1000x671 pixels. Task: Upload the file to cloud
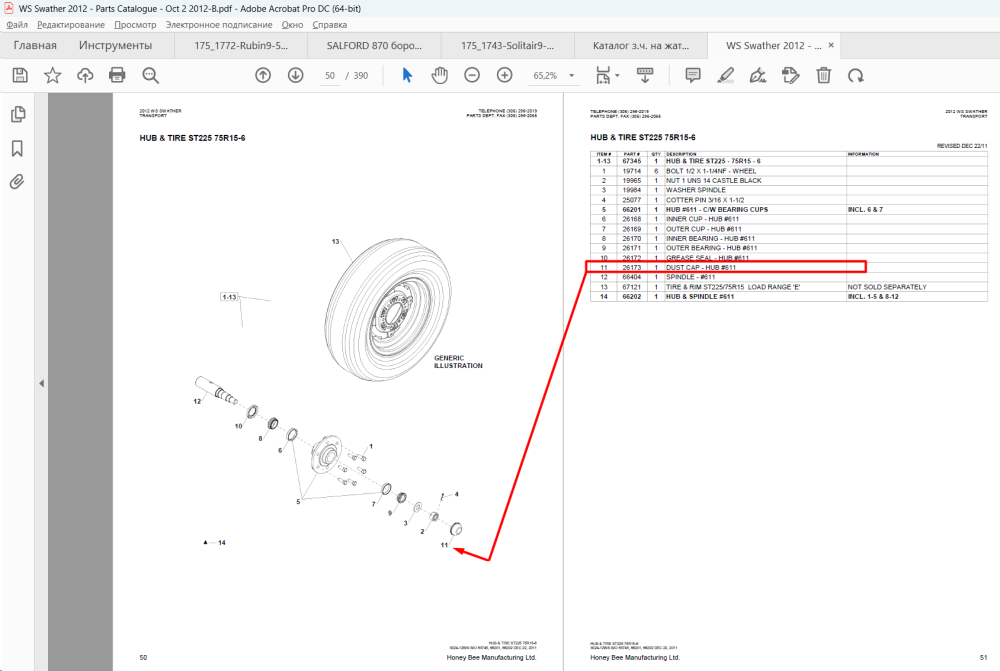tap(85, 75)
